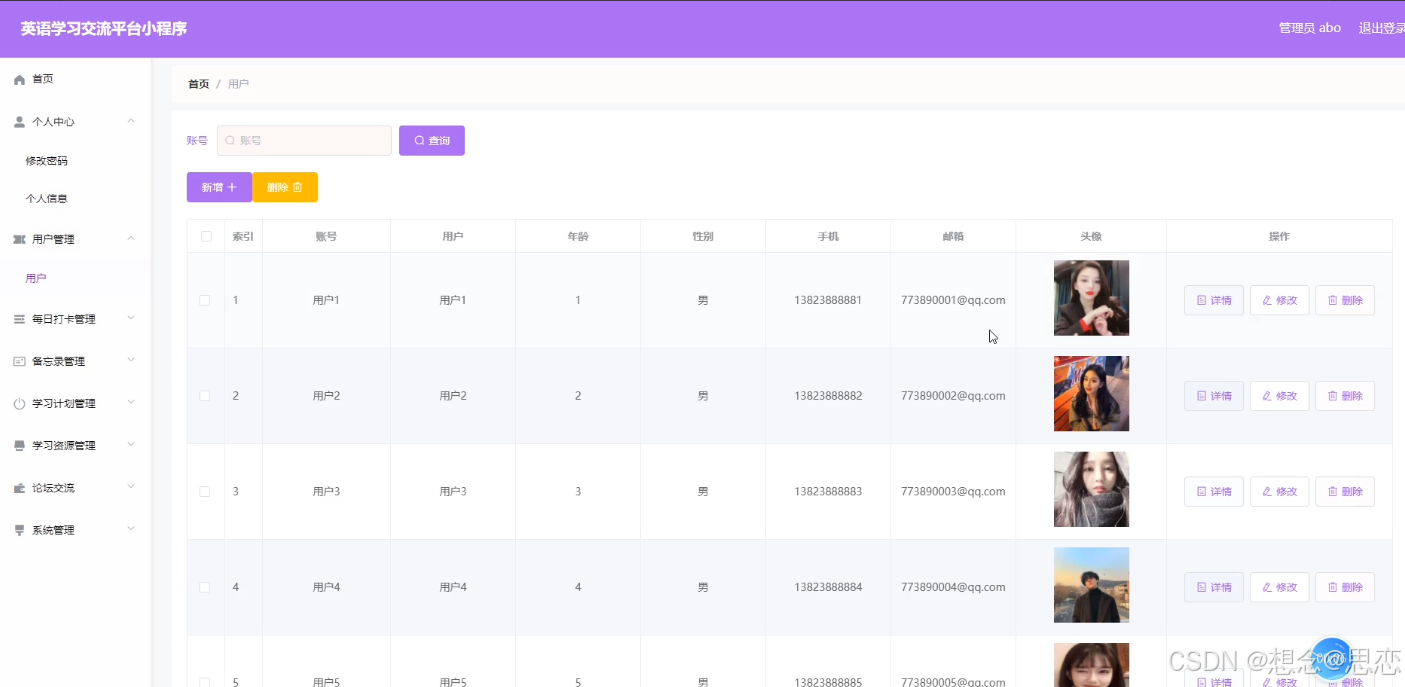Click 详情 button for 用户3
Viewport: 1405px width, 687px height.
point(1214,492)
